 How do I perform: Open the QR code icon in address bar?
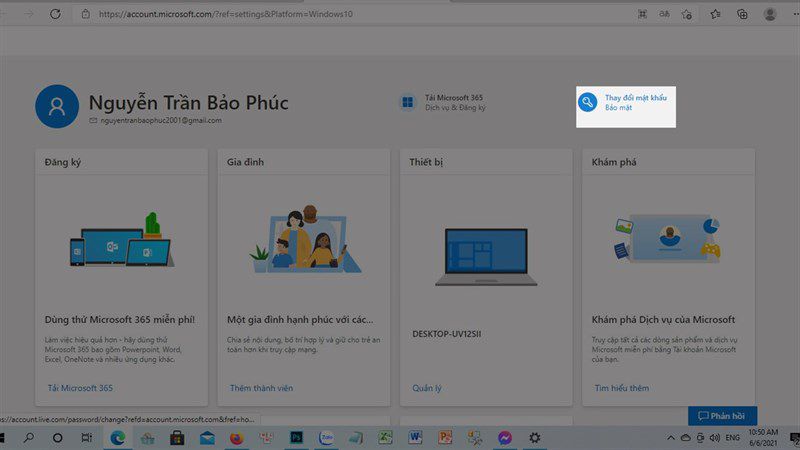pyautogui.click(x=642, y=14)
